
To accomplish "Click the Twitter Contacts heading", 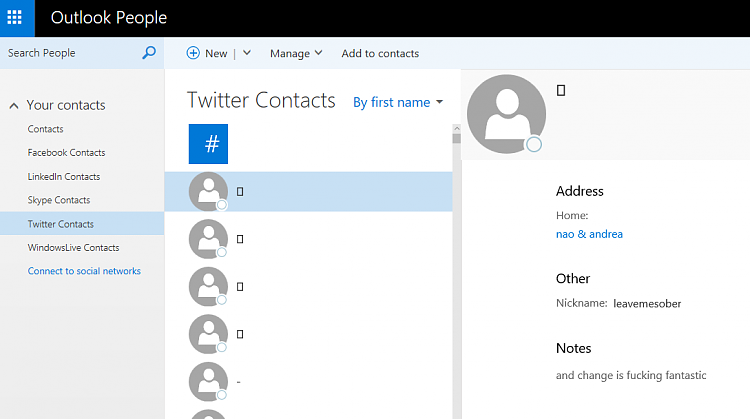I will [261, 100].
